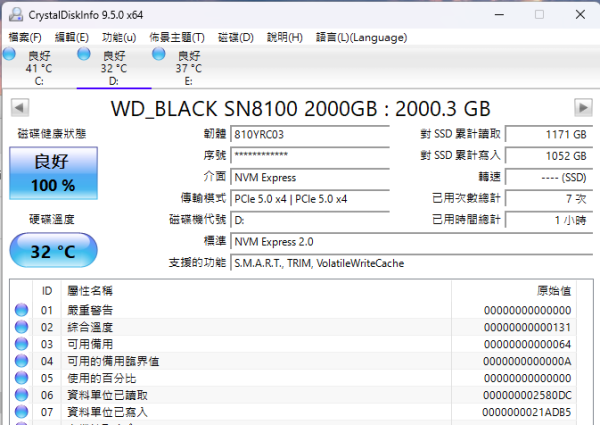Switch to drive D: tab showing 32 °C
The width and height of the screenshot is (600, 425).
pos(114,67)
